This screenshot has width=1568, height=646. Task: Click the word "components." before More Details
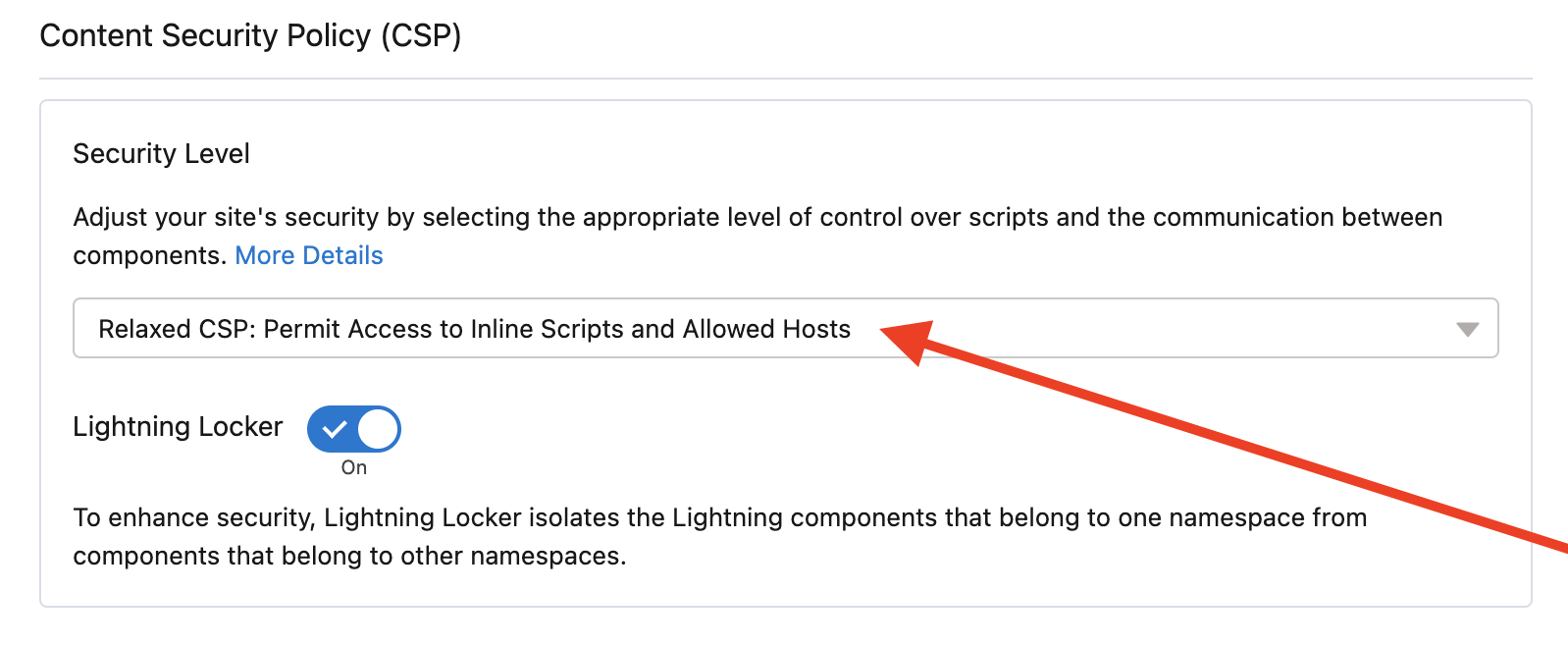(150, 256)
